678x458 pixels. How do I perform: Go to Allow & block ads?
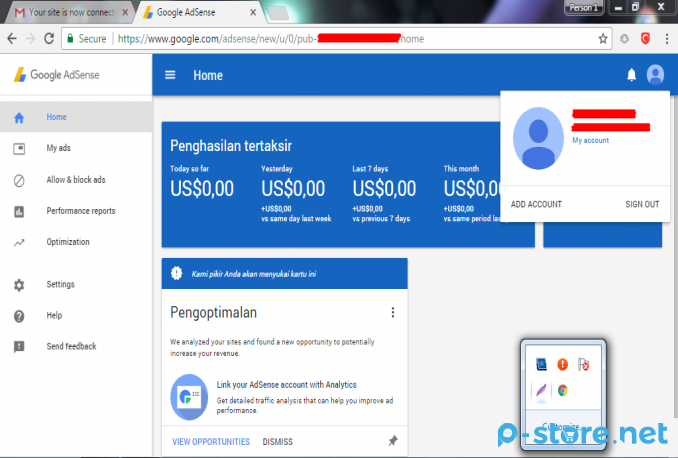click(75, 180)
